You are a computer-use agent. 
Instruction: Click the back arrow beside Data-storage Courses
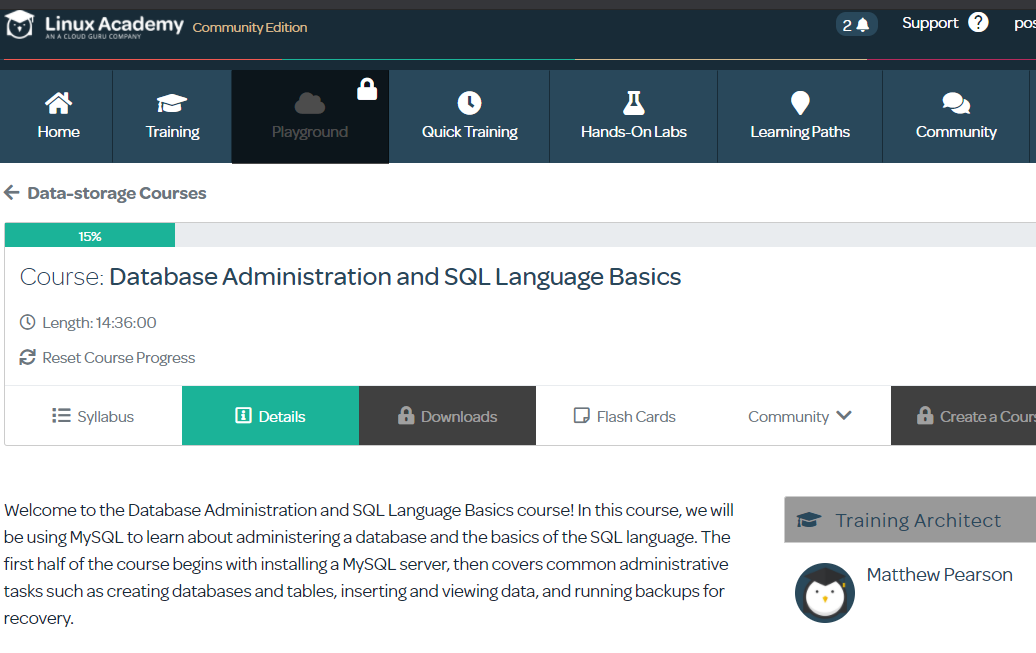click(12, 192)
